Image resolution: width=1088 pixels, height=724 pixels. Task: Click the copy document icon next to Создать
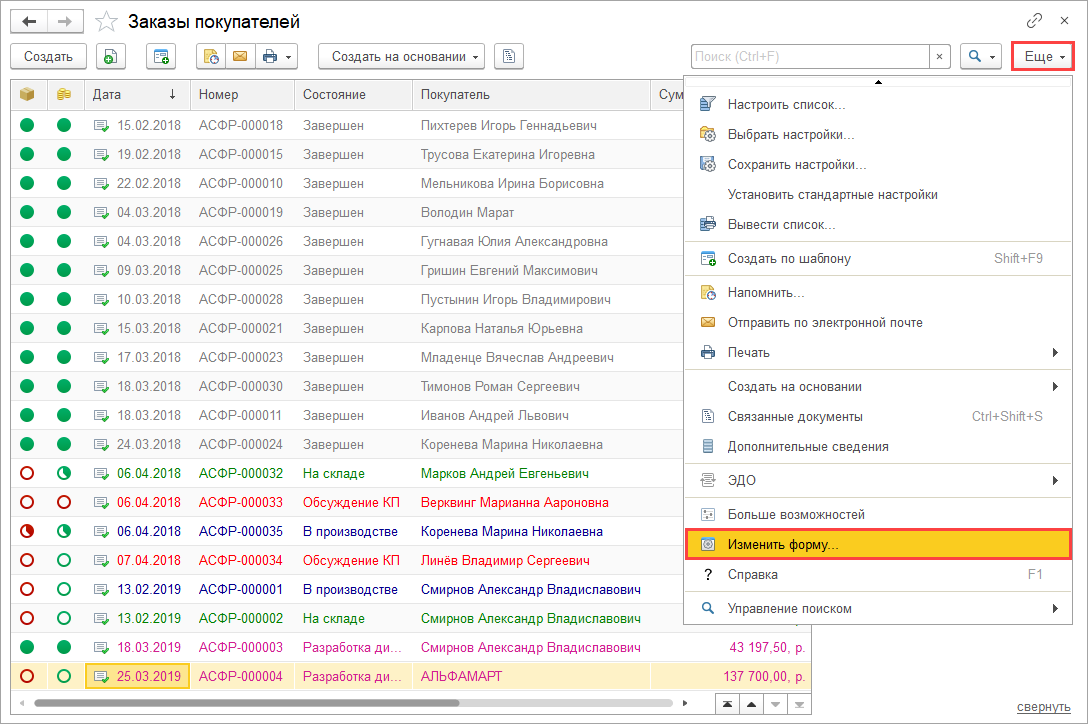click(110, 57)
